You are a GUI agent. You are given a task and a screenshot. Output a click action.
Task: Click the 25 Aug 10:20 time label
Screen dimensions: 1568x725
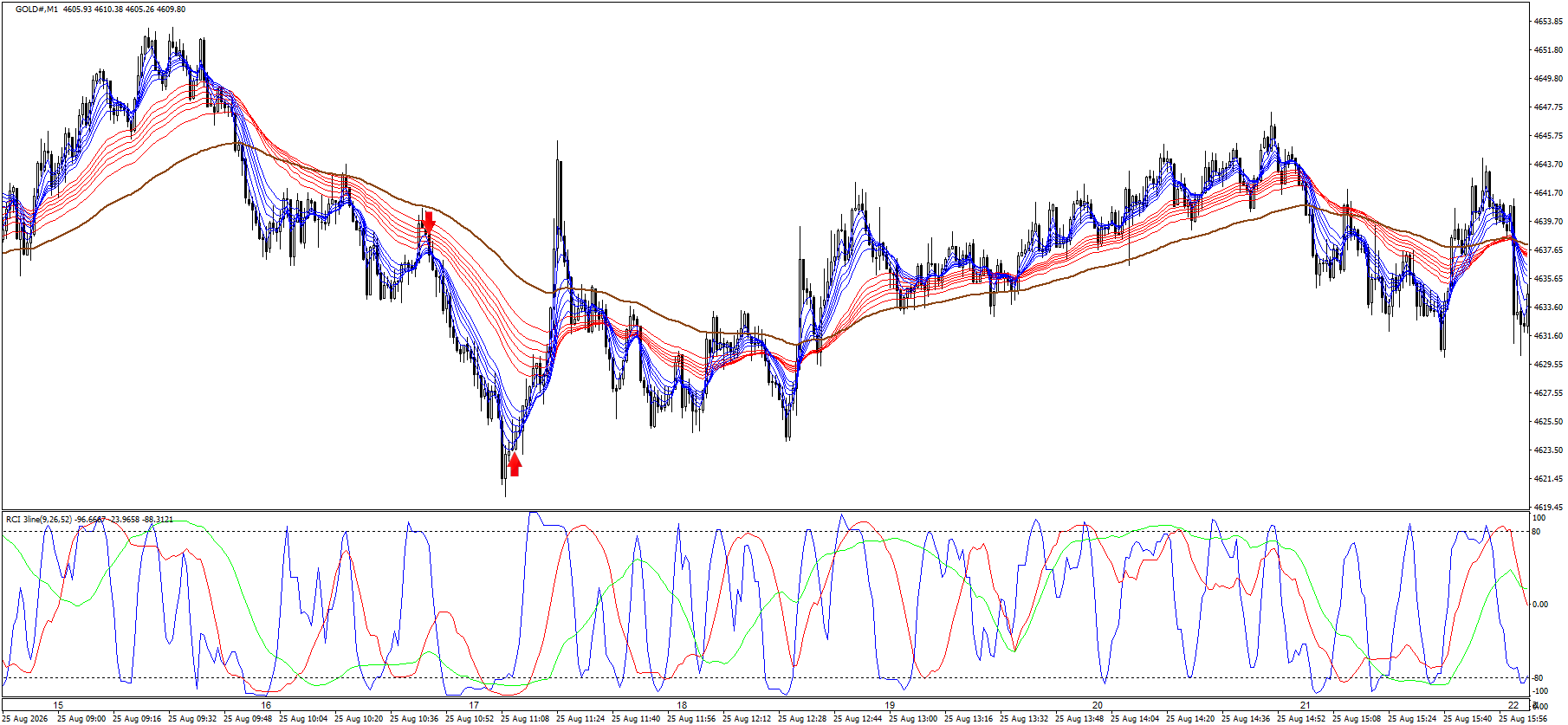click(x=360, y=719)
